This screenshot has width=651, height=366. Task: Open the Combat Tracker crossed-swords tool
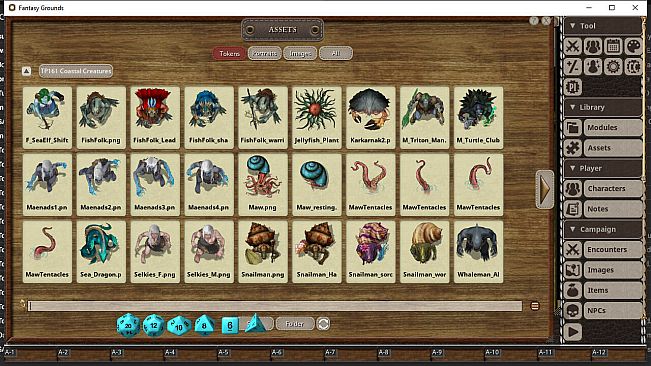573,46
